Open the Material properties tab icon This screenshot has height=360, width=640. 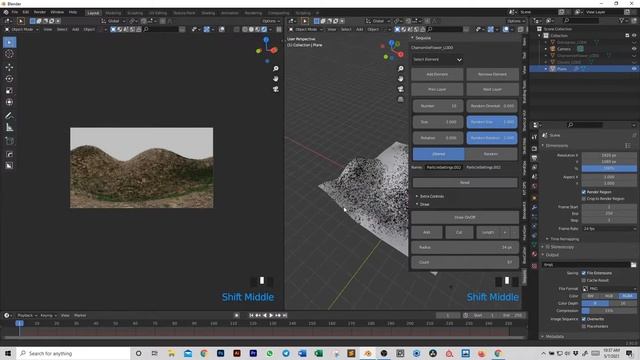(x=534, y=254)
